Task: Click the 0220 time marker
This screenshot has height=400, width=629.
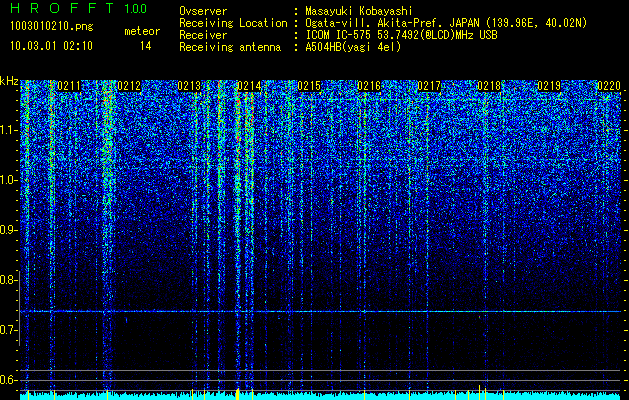Action: (x=609, y=86)
